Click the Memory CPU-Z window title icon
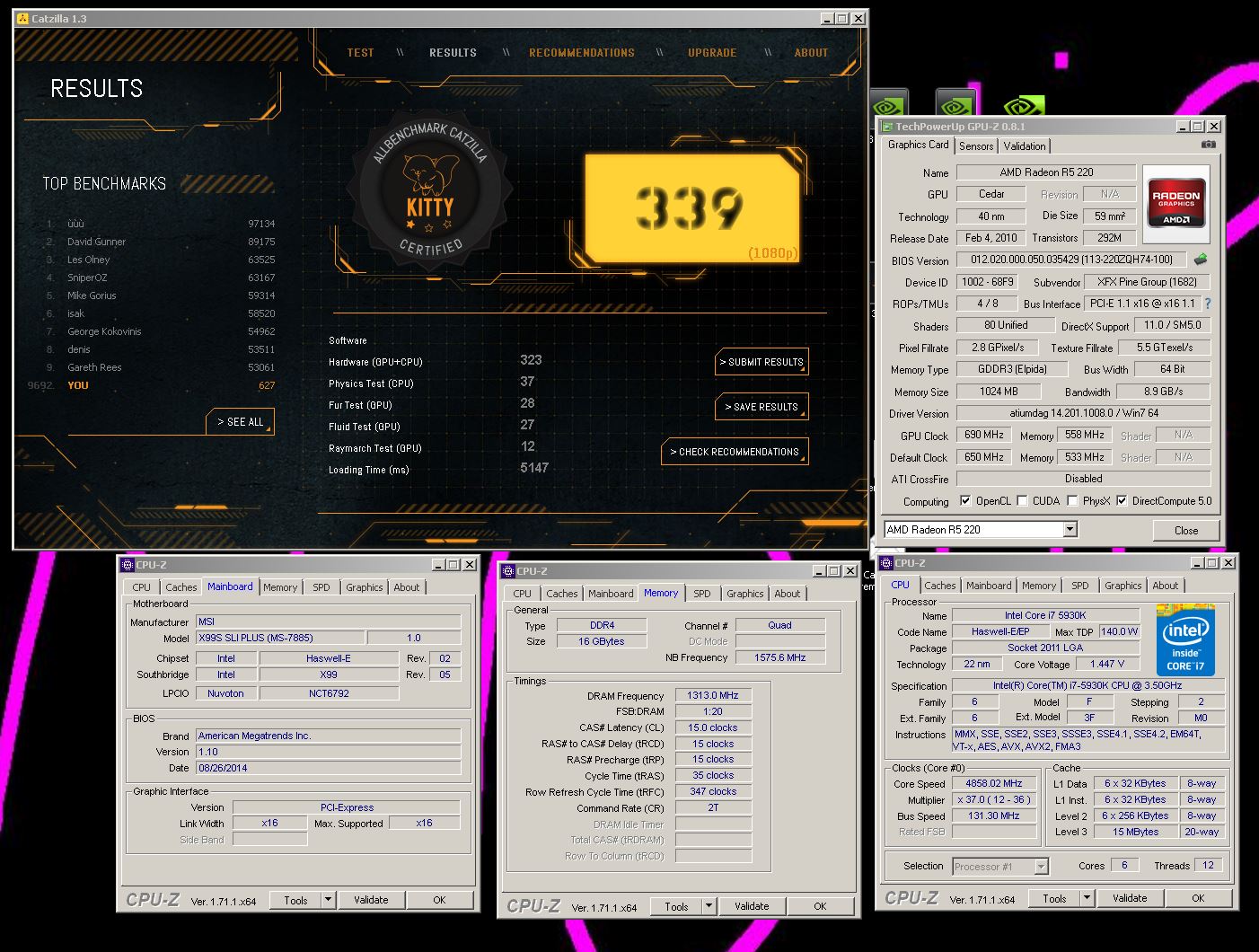The image size is (1259, 952). point(508,571)
